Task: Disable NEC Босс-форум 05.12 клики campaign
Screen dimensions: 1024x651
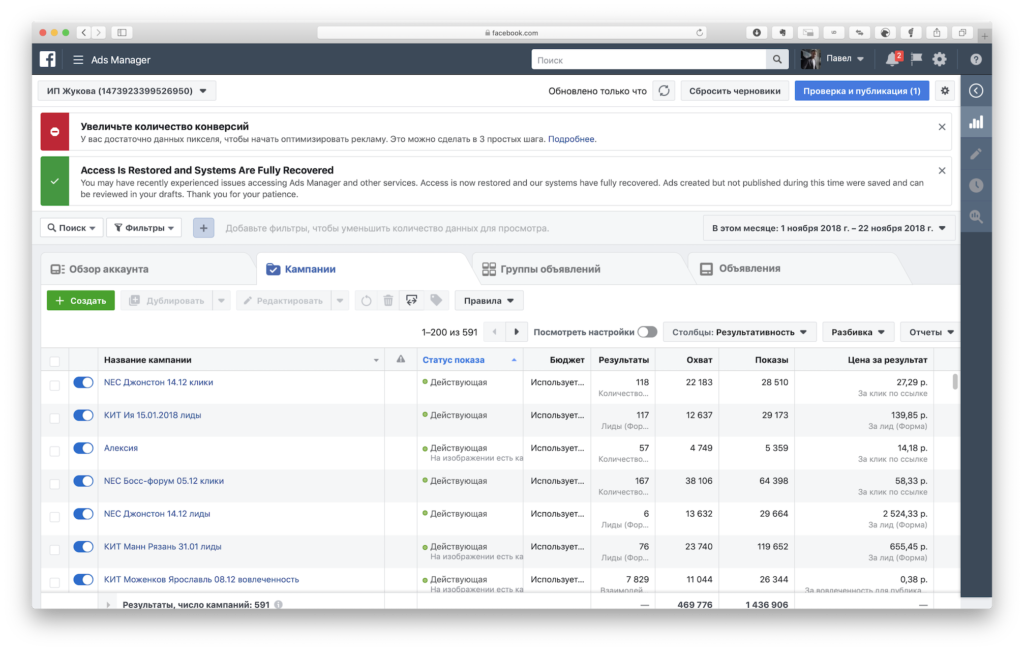Action: pos(83,481)
